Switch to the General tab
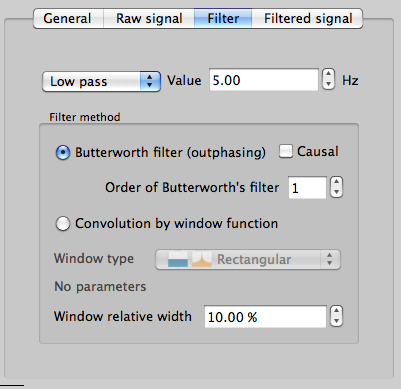401x389 pixels. (68, 18)
